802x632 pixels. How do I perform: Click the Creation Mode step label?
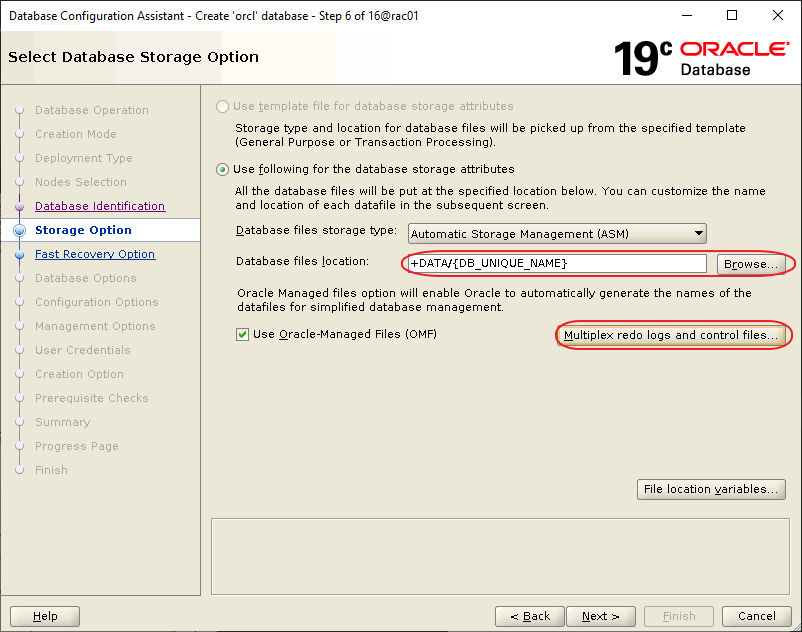[x=76, y=134]
